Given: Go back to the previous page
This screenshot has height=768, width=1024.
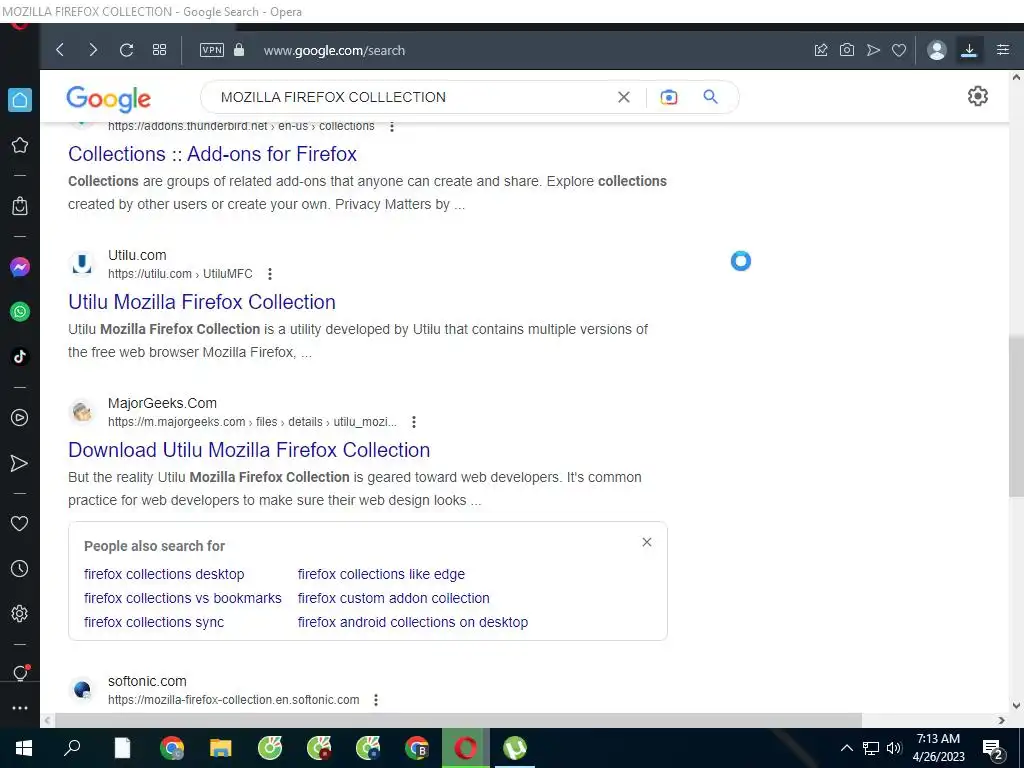Looking at the screenshot, I should pos(60,50).
